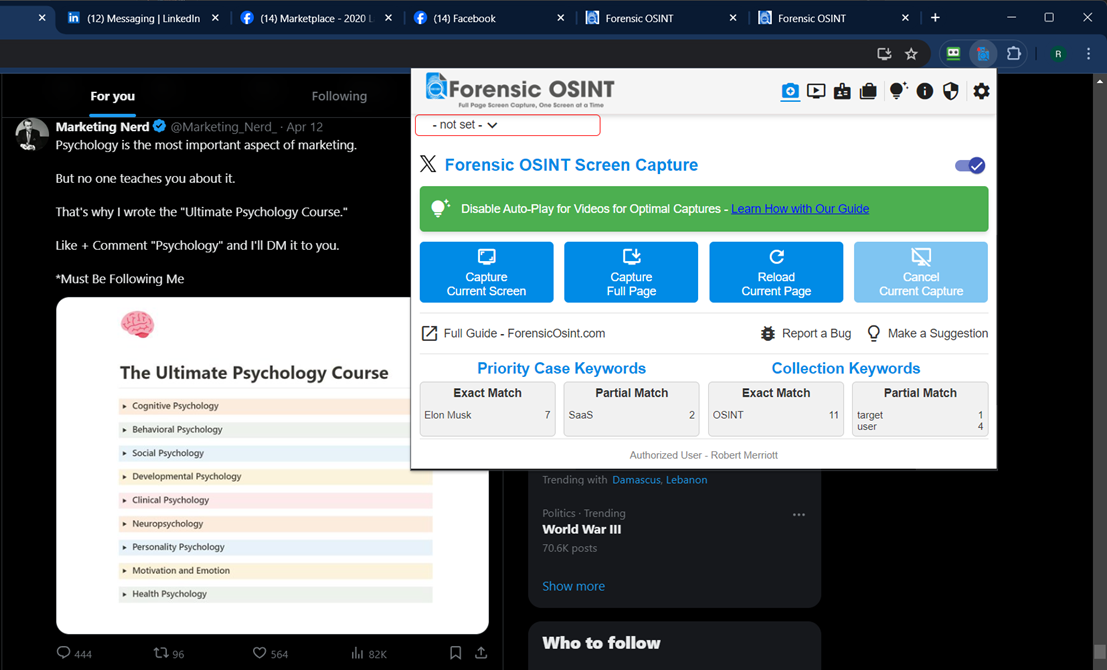Click the green extension icon in browser toolbar
This screenshot has width=1107, height=670.
tap(953, 54)
